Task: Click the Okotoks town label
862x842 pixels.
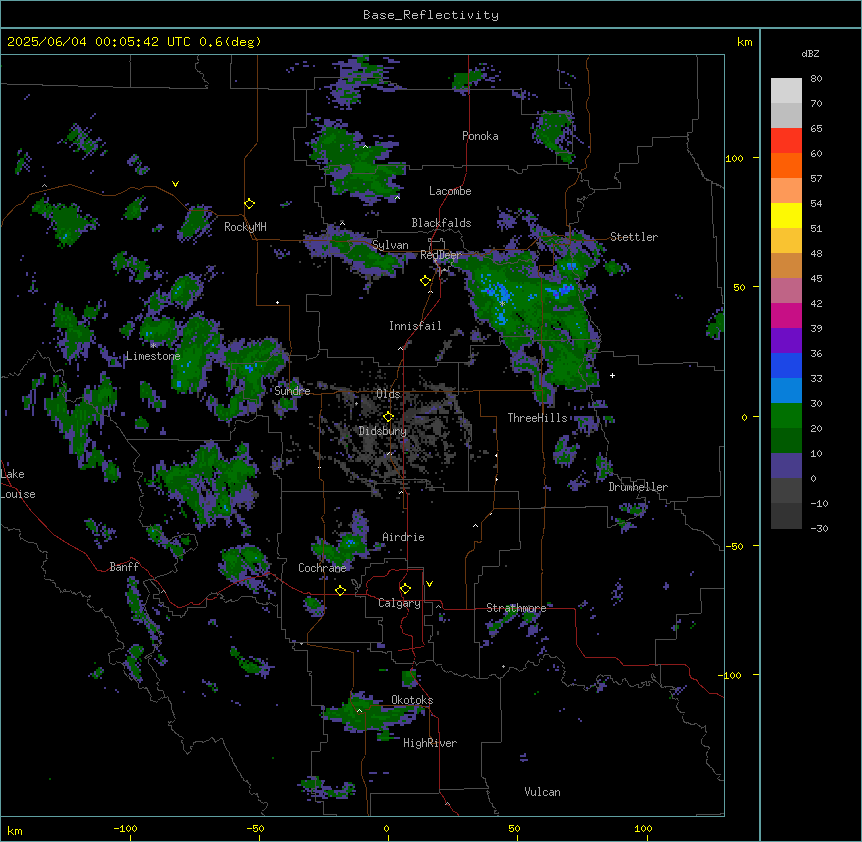Action: click(x=412, y=700)
